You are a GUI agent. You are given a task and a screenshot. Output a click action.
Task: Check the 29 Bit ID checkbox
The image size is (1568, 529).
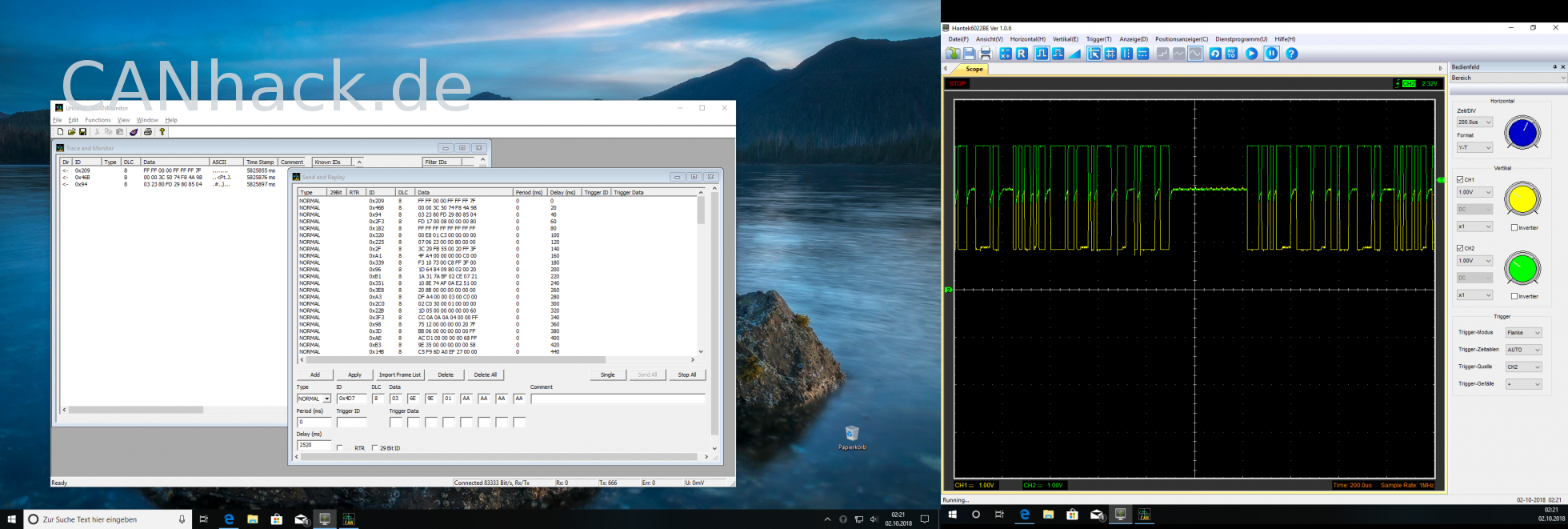(x=375, y=448)
